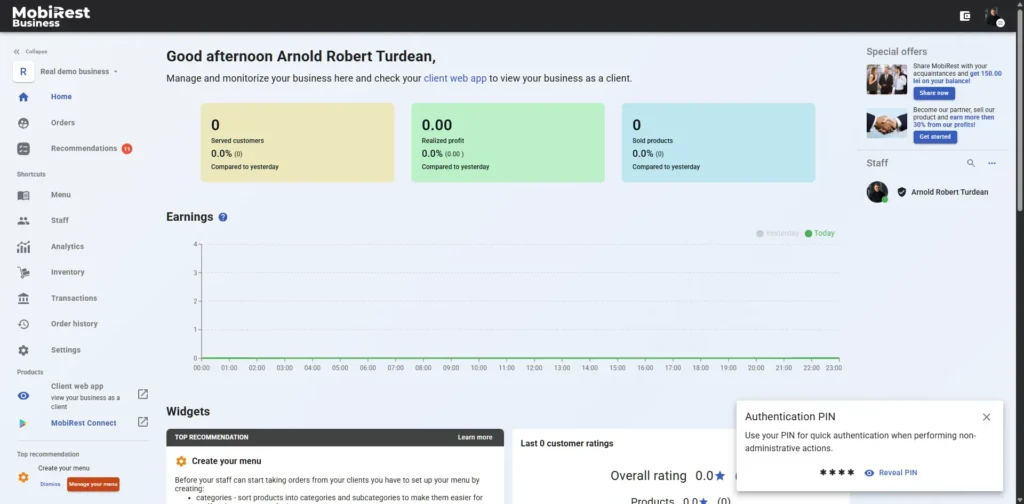
Task: Click the Analytics chart icon
Action: point(24,247)
